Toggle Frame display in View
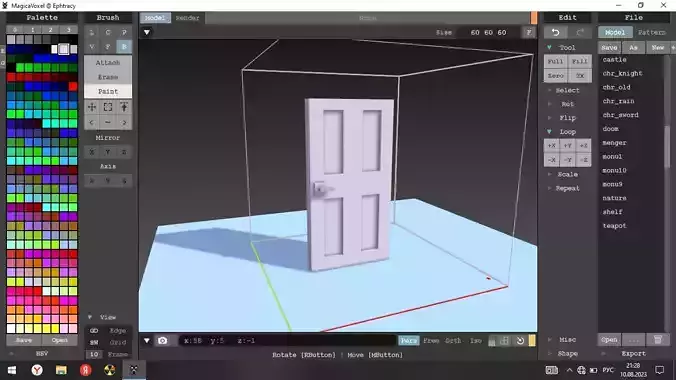The image size is (676, 380). 117,354
